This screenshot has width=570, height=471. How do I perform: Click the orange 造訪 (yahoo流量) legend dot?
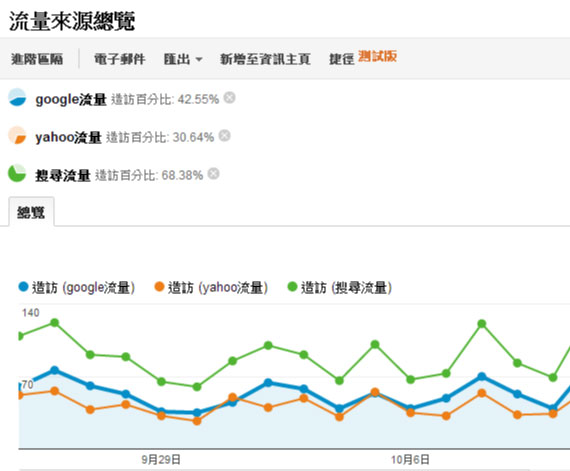coord(159,287)
